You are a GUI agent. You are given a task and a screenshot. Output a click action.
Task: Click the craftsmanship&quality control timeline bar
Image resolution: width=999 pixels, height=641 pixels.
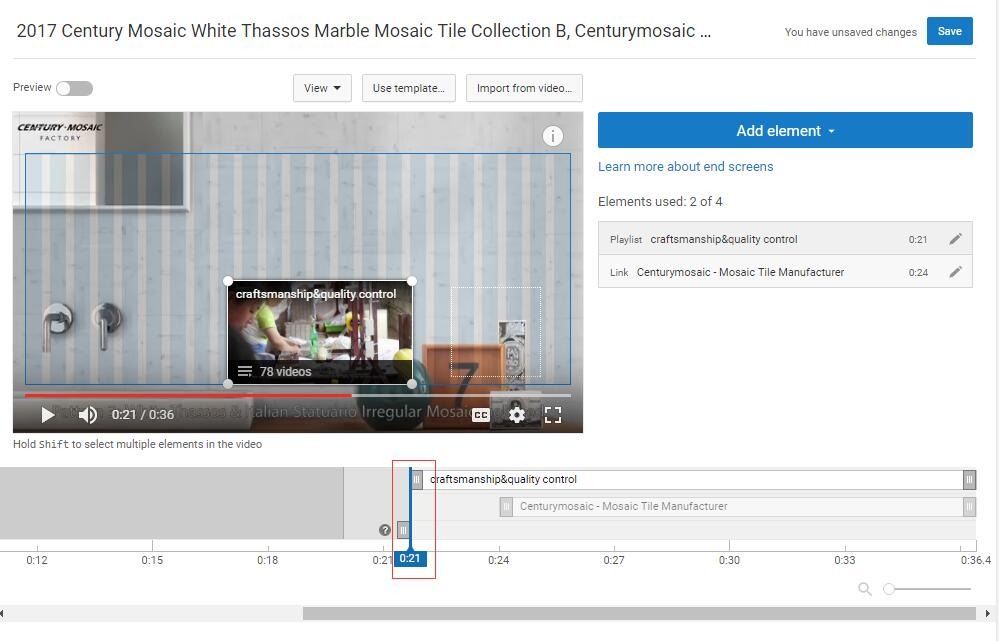(693, 479)
